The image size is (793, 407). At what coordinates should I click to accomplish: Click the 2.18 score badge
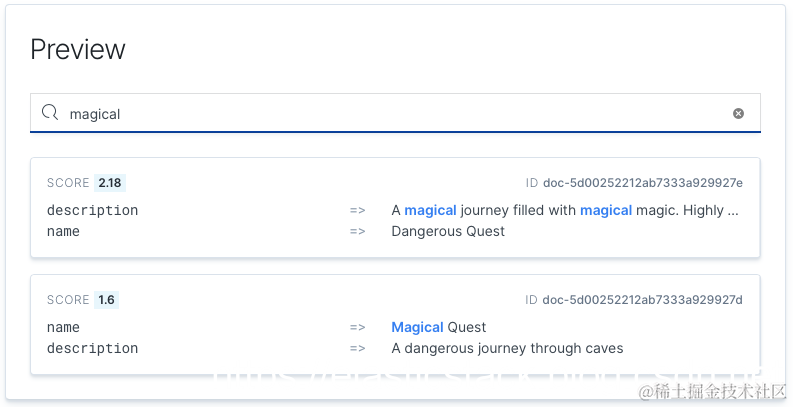tap(110, 183)
